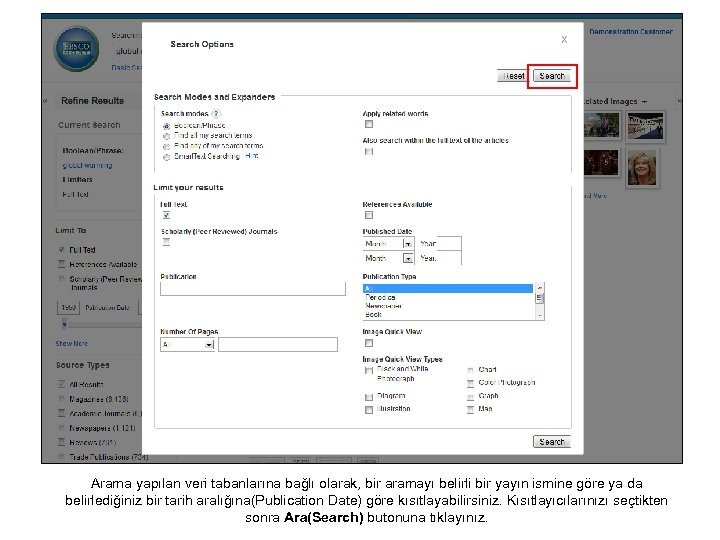Open the SmartText Searching Hint link
Image resolution: width=720 pixels, height=540 pixels.
(x=252, y=156)
